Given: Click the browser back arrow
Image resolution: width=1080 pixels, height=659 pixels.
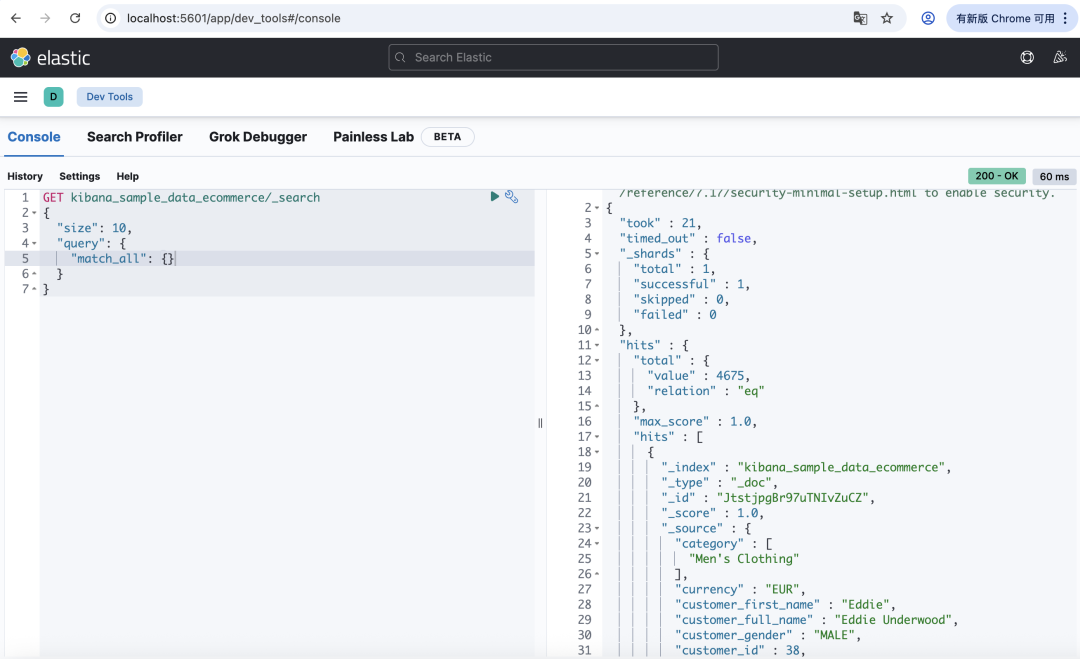Looking at the screenshot, I should 16,19.
